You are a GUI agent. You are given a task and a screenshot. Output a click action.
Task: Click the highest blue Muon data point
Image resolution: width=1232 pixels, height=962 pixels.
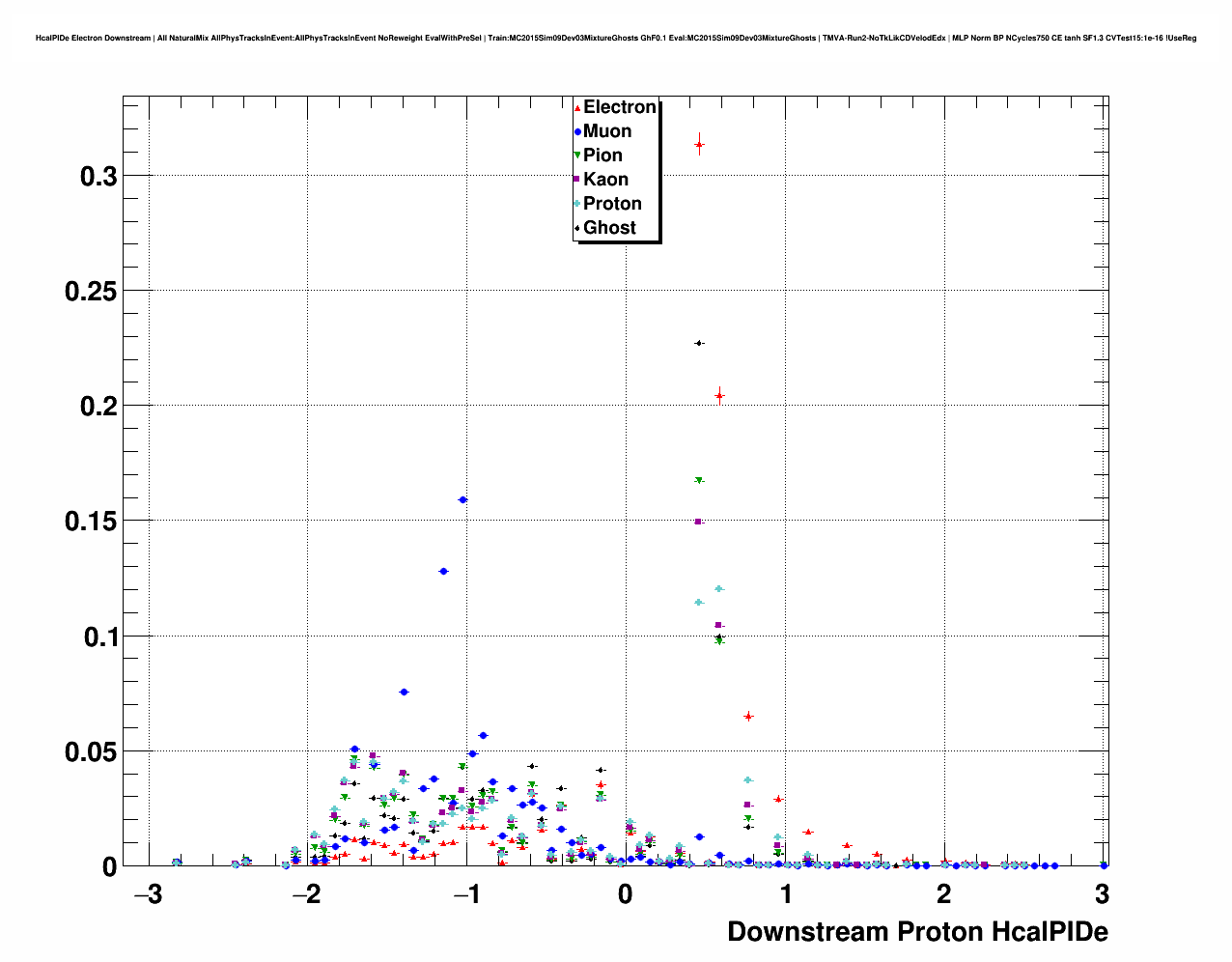click(462, 500)
